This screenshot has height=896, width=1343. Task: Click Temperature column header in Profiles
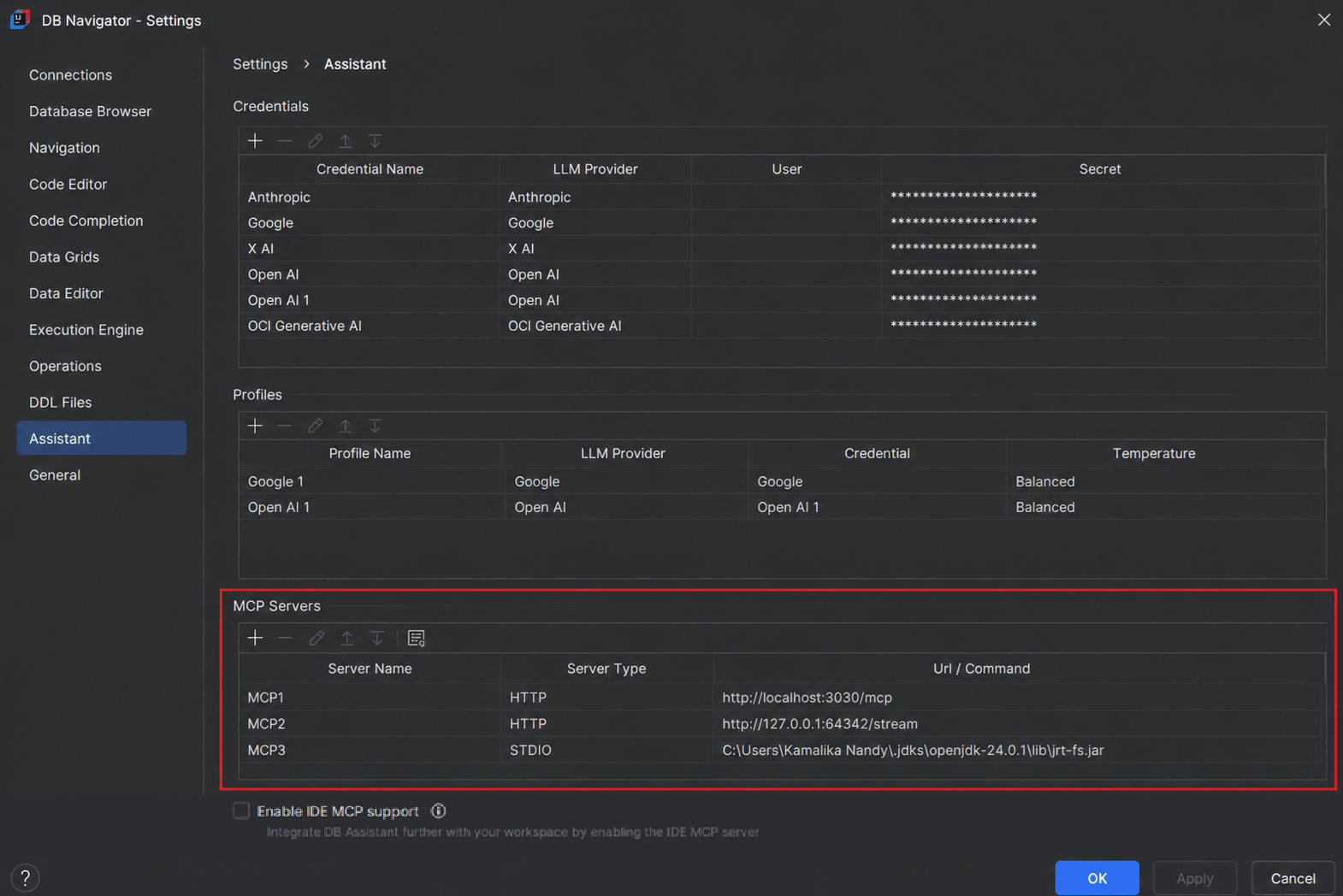point(1154,453)
